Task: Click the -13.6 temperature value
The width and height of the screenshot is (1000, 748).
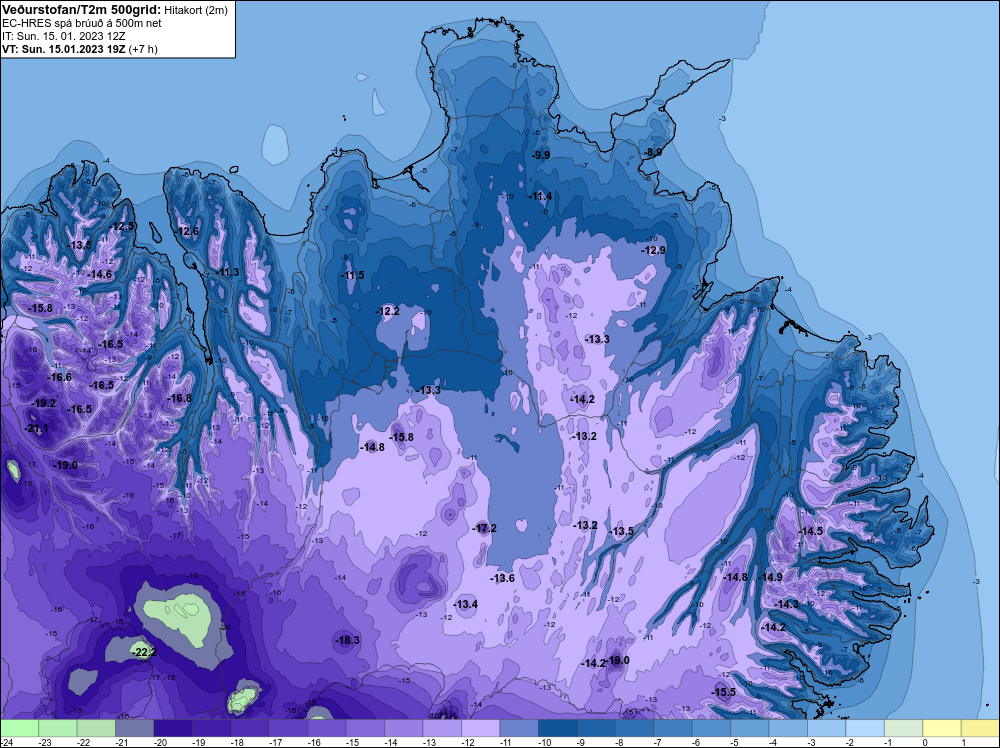Action: (503, 578)
